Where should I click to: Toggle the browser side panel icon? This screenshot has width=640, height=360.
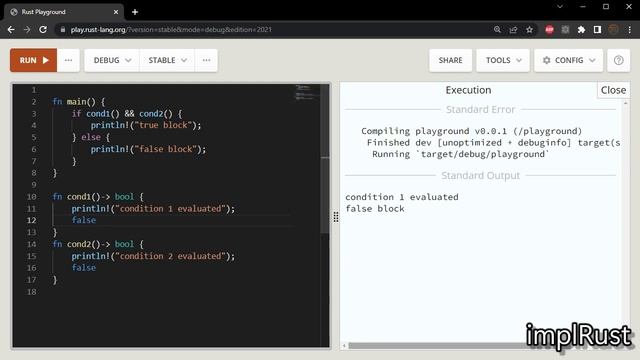point(597,29)
